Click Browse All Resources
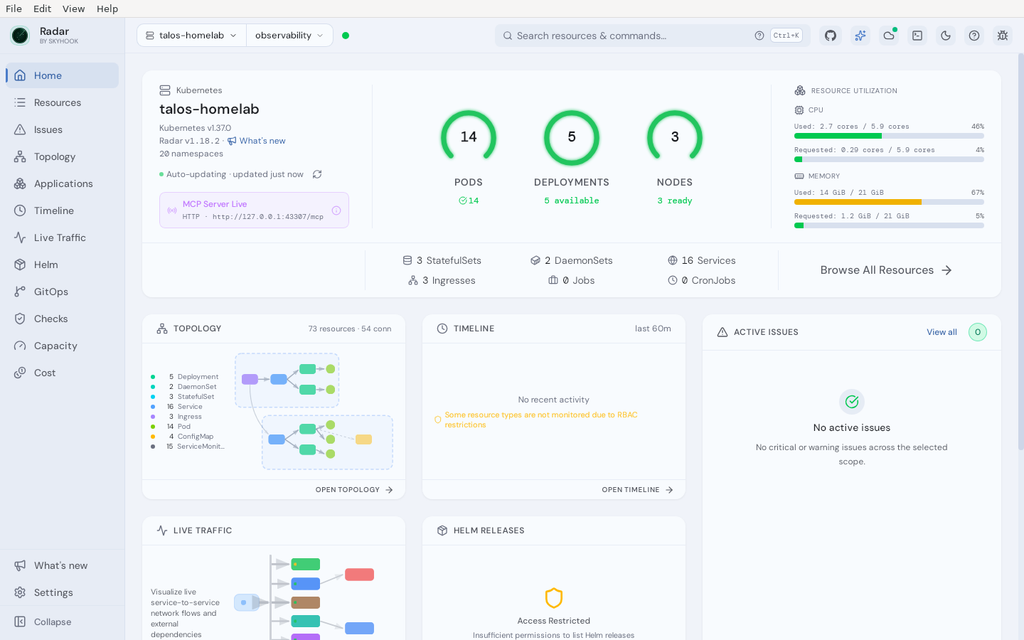This screenshot has height=640, width=1024. 886,270
